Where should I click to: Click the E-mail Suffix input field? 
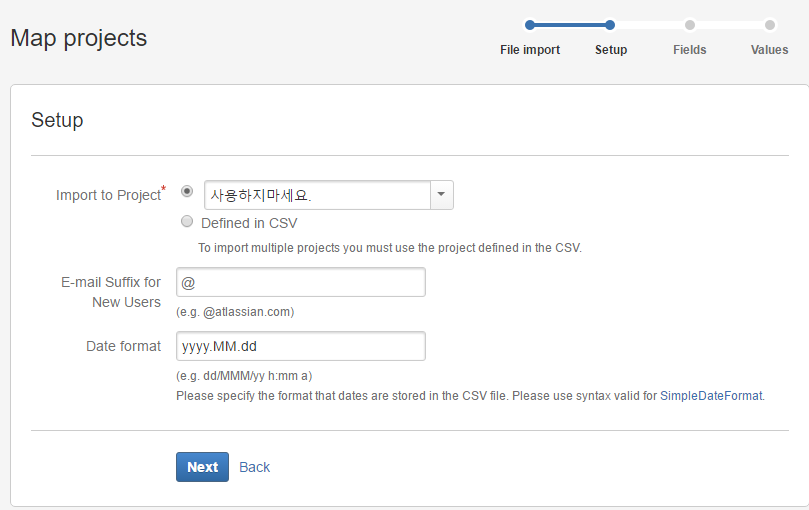pos(301,283)
